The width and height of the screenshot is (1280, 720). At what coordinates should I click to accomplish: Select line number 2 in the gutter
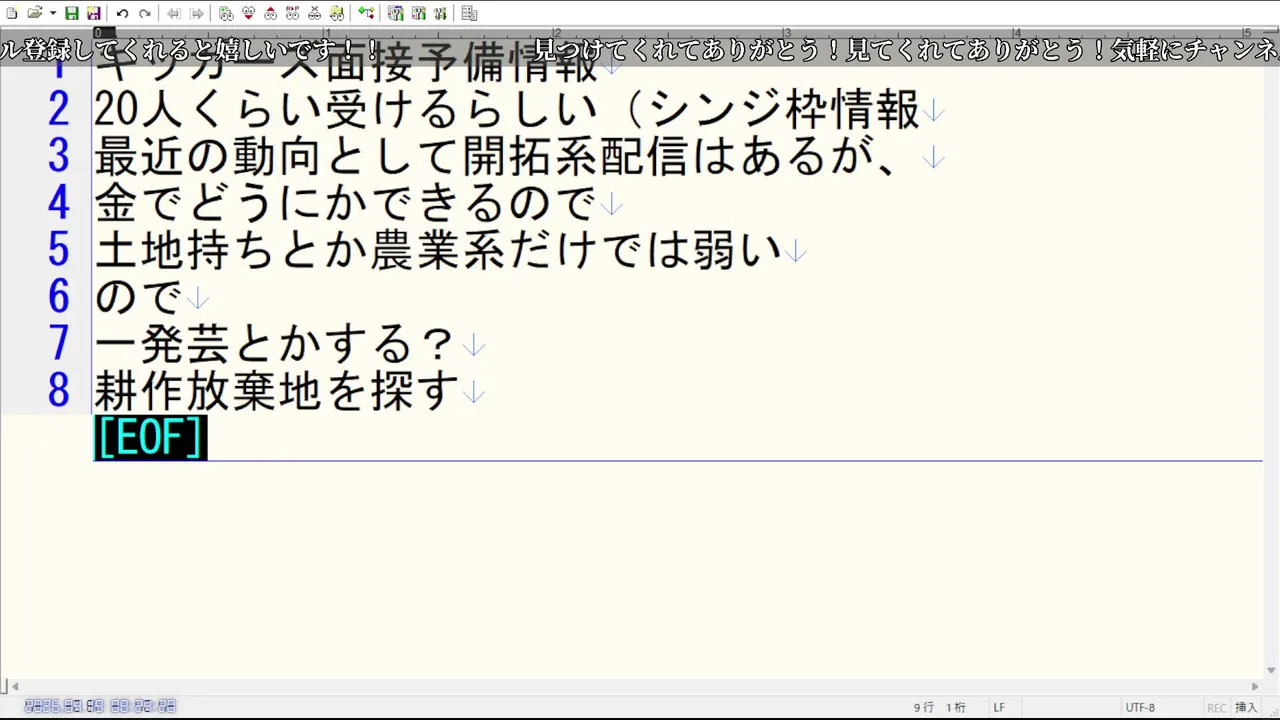[58, 109]
